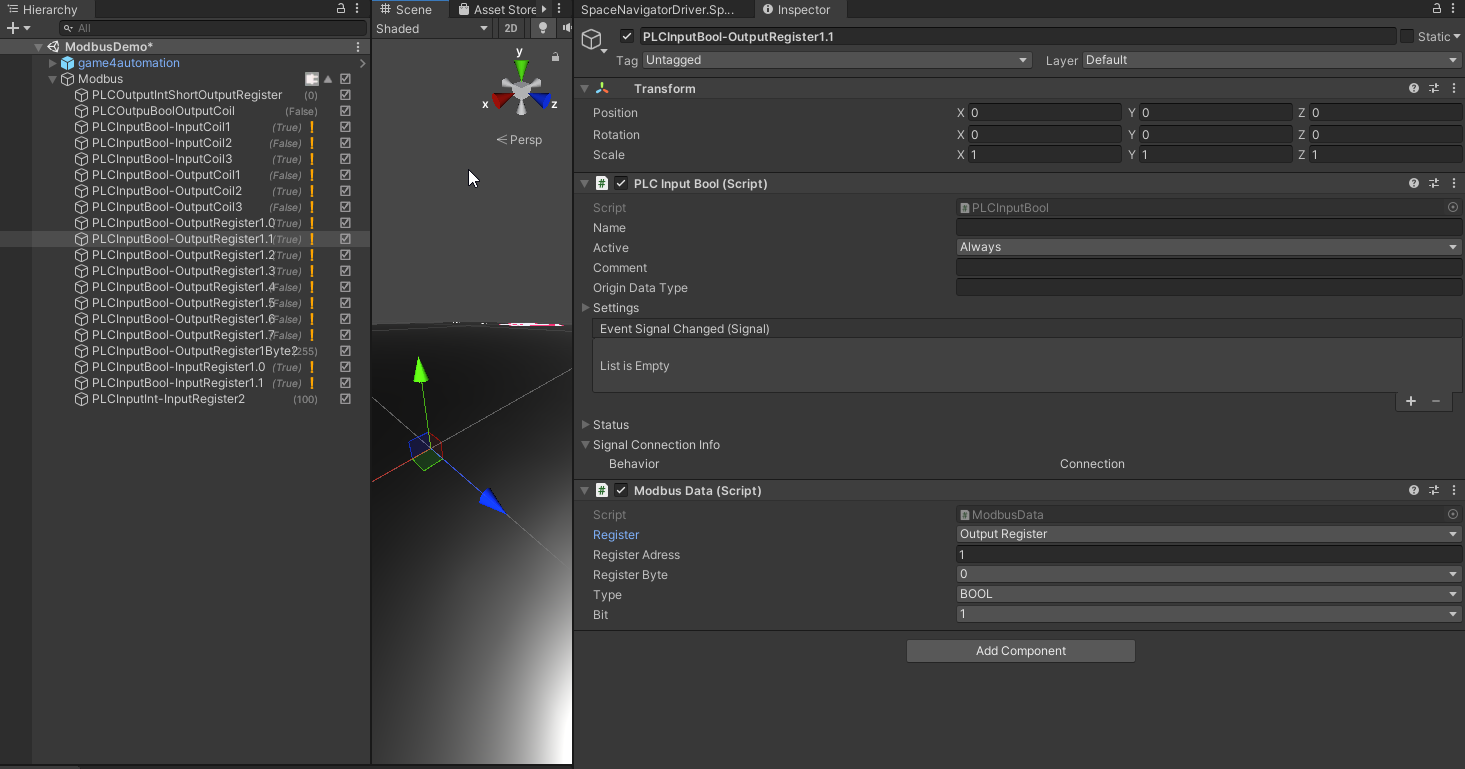Viewport: 1465px width, 769px height.
Task: Toggle scene lighting lightbulb icon
Action: (x=543, y=28)
